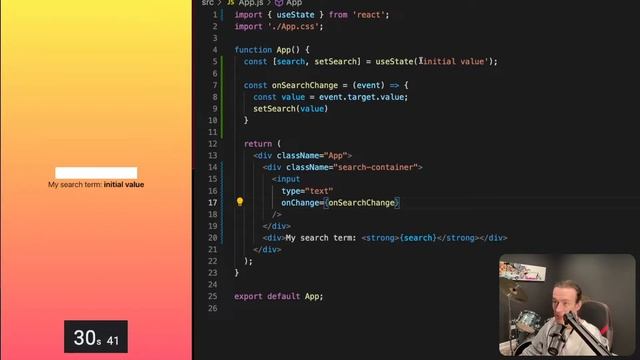Click 'useState' in the line 1 import
640x360 pixels.
click(296, 15)
